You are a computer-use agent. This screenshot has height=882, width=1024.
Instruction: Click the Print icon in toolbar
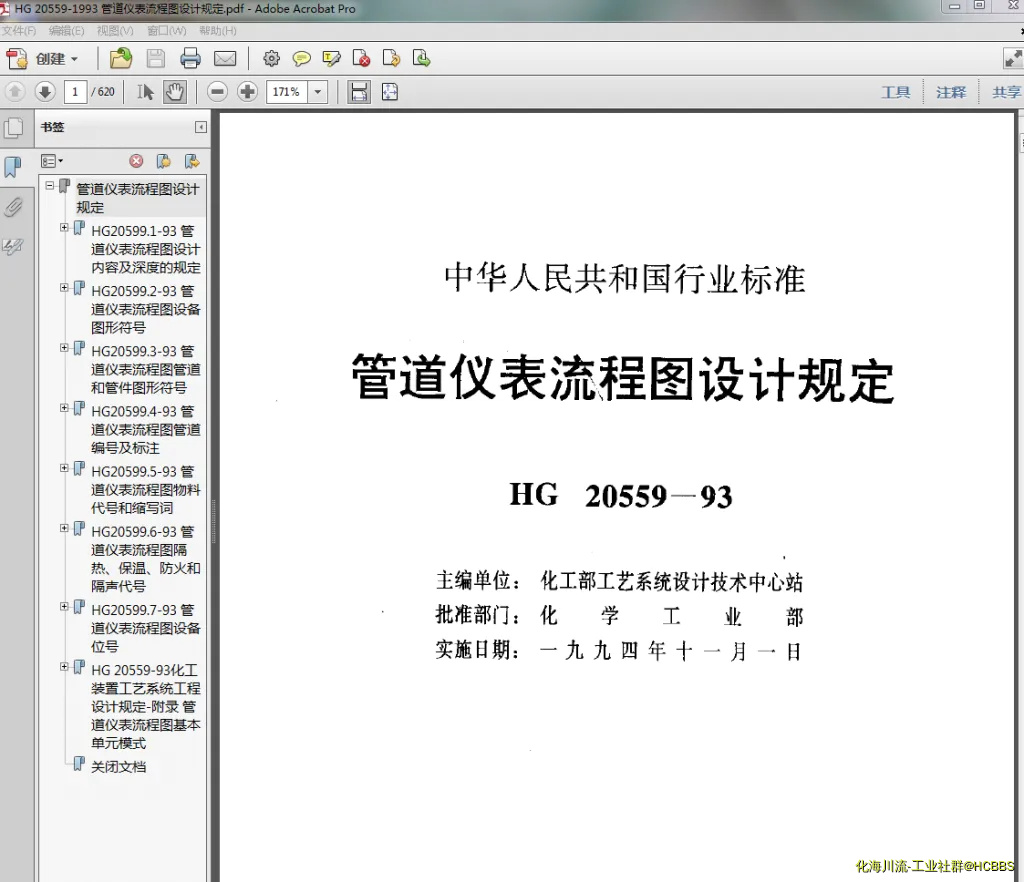click(x=190, y=58)
